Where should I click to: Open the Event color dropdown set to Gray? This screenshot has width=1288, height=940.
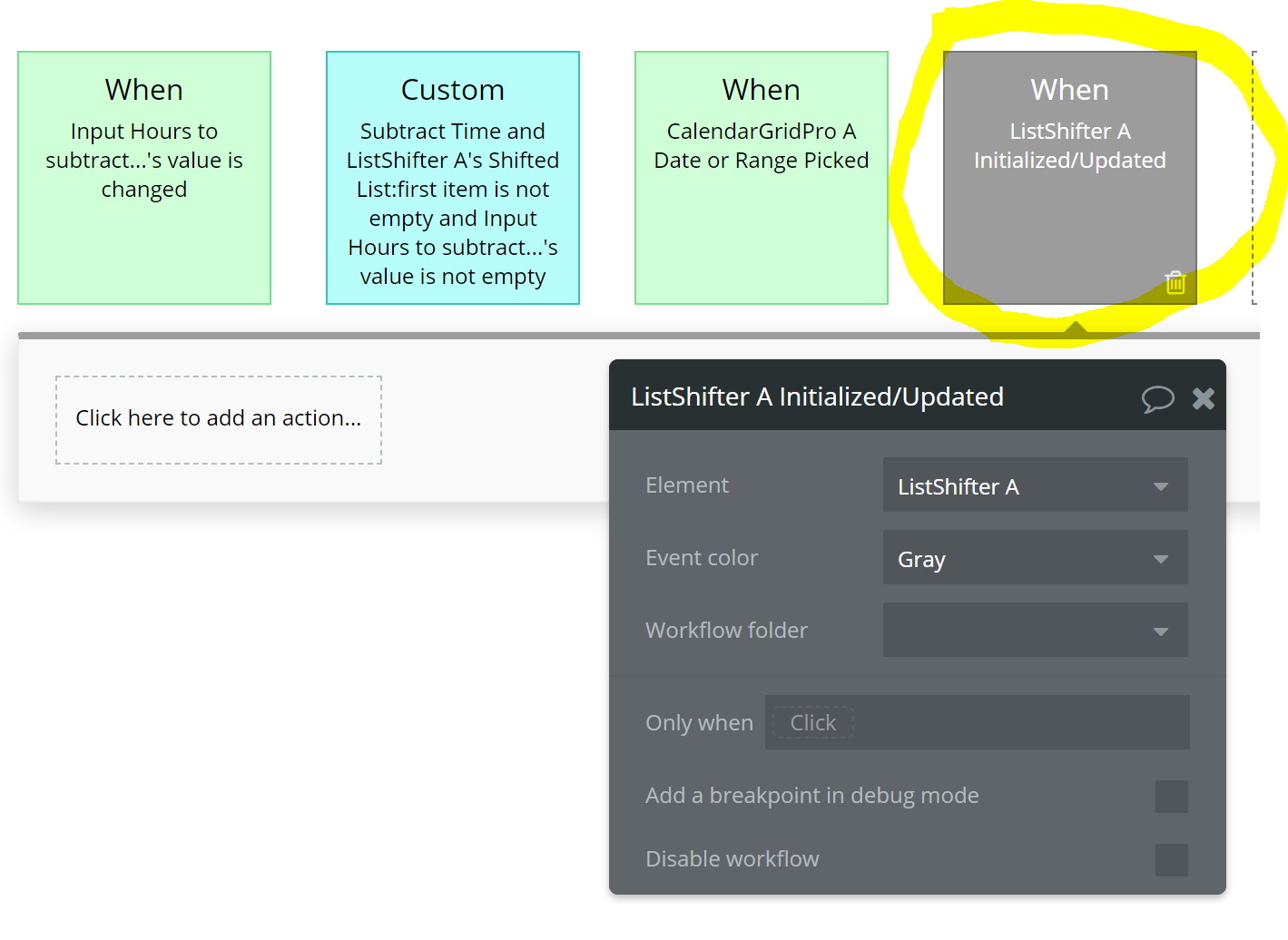coord(1035,558)
